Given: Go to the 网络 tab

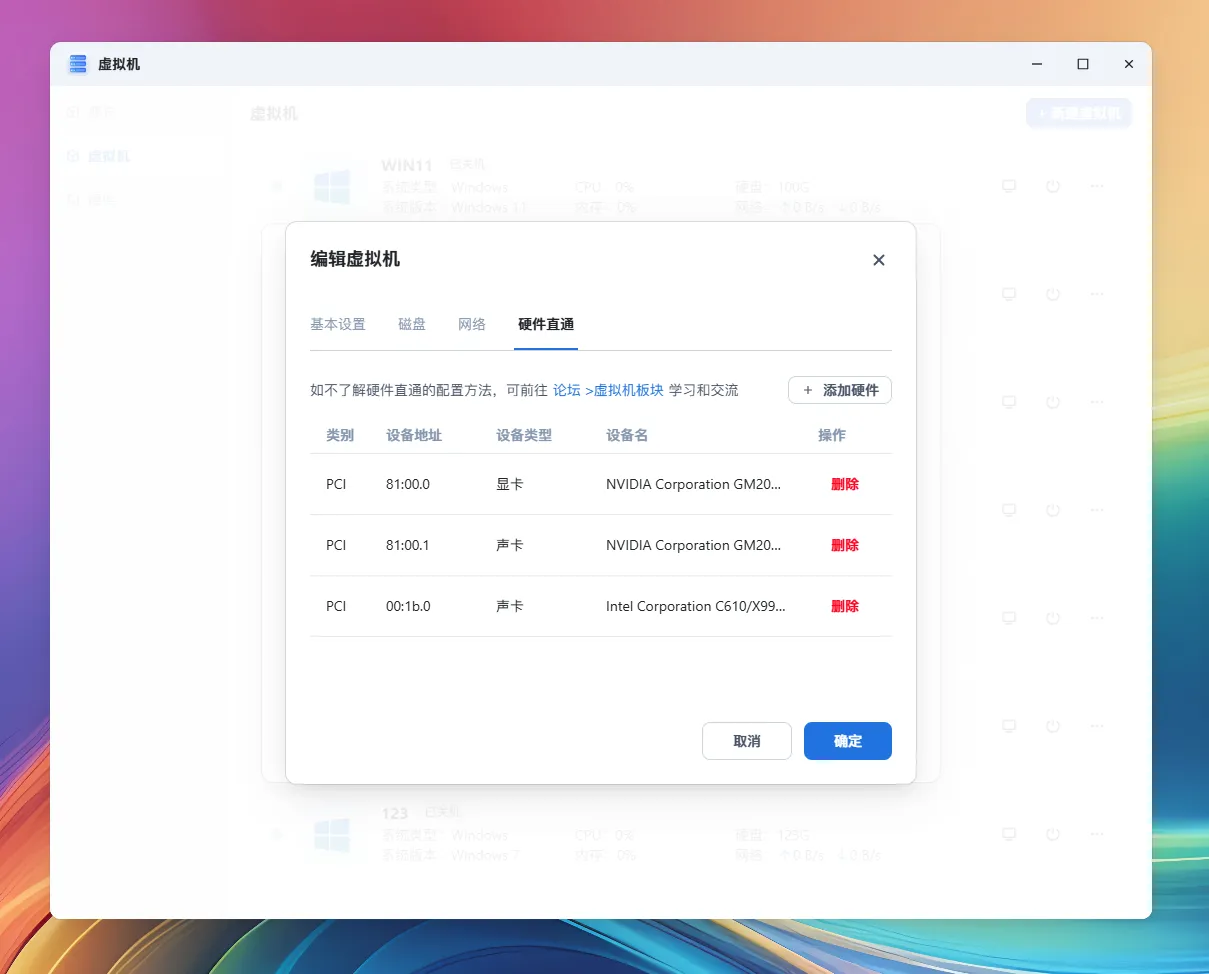Looking at the screenshot, I should (472, 324).
